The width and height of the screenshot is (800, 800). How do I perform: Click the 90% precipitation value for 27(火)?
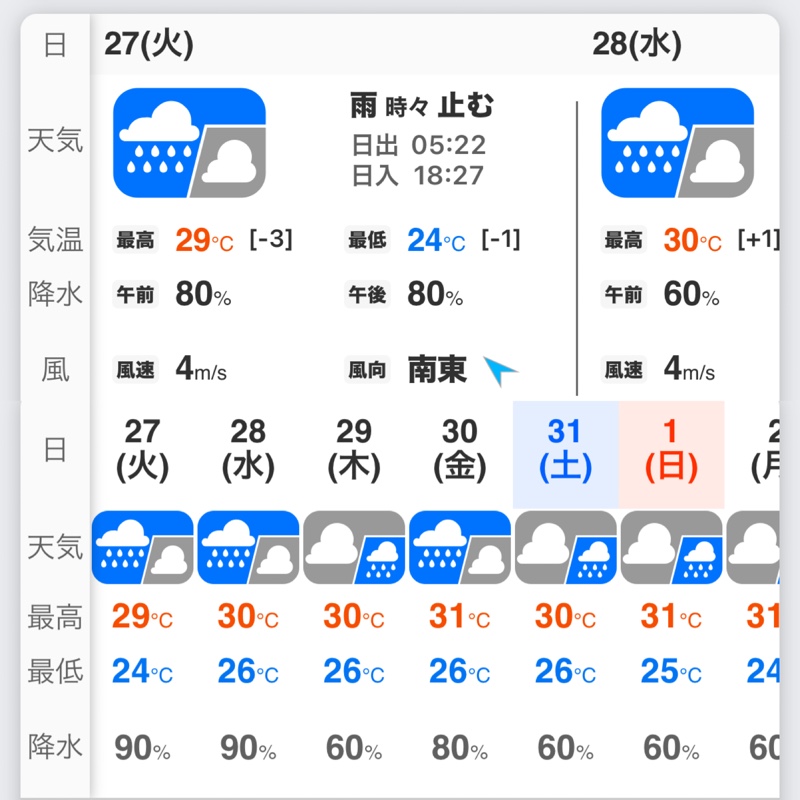tap(142, 748)
